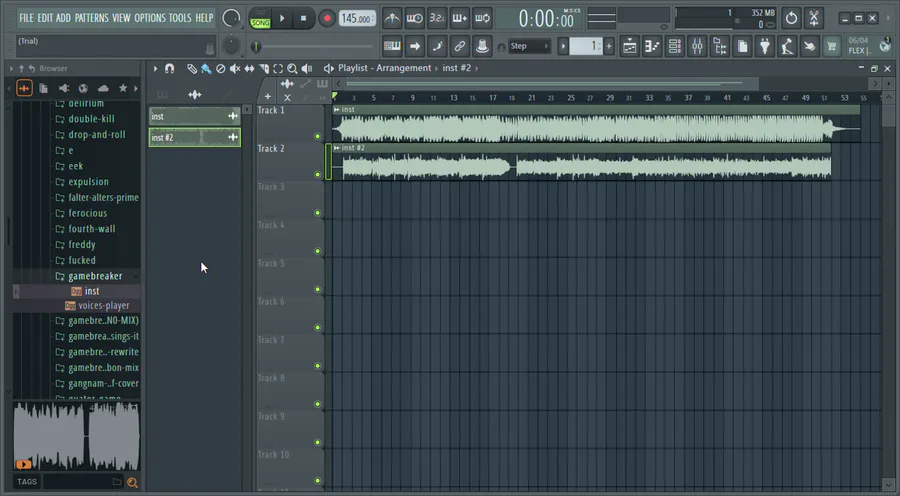Open the playlist options arrow menu
This screenshot has width=900, height=496.
pos(155,69)
